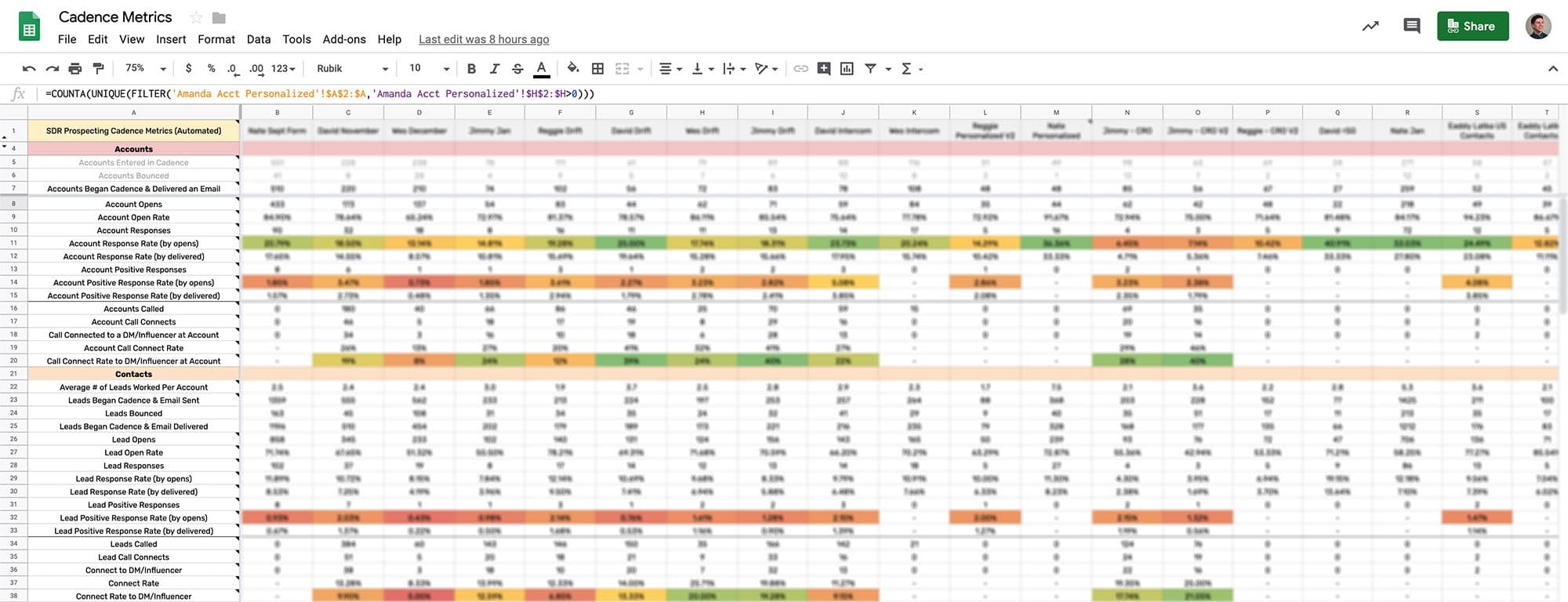Open the user account avatar
The height and width of the screenshot is (602, 1568).
[1538, 26]
